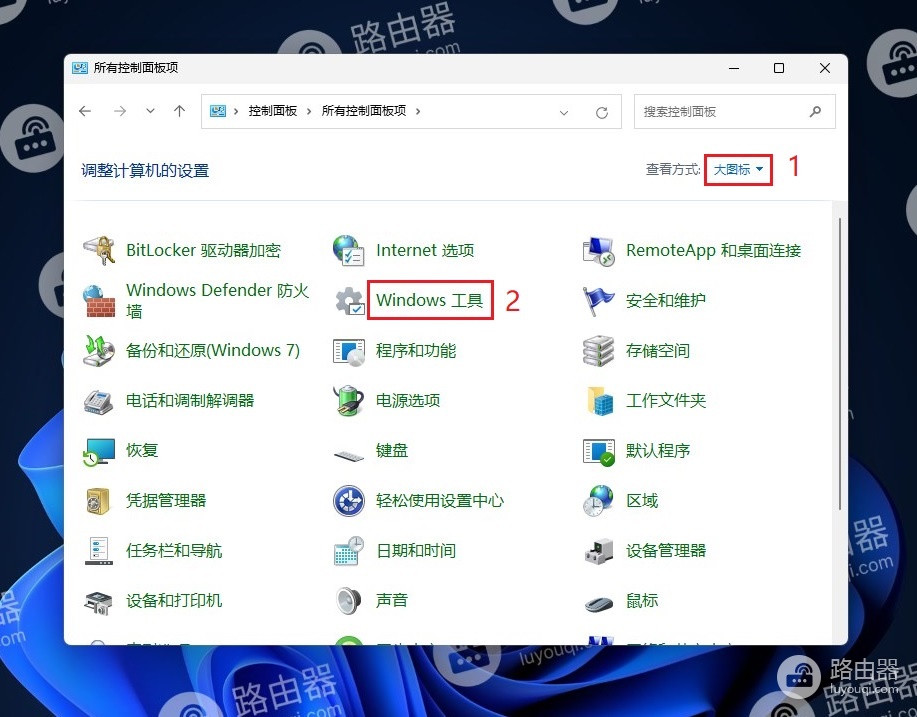Viewport: 917px width, 717px height.
Task: Expand chevron before 控制面板 breadcrumb
Action: tap(236, 111)
